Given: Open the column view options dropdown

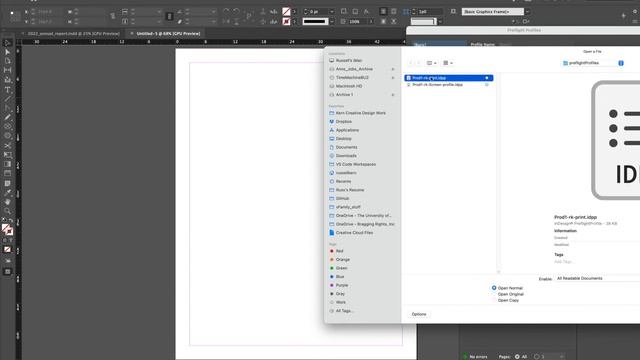Looking at the screenshot, I should click(x=431, y=63).
